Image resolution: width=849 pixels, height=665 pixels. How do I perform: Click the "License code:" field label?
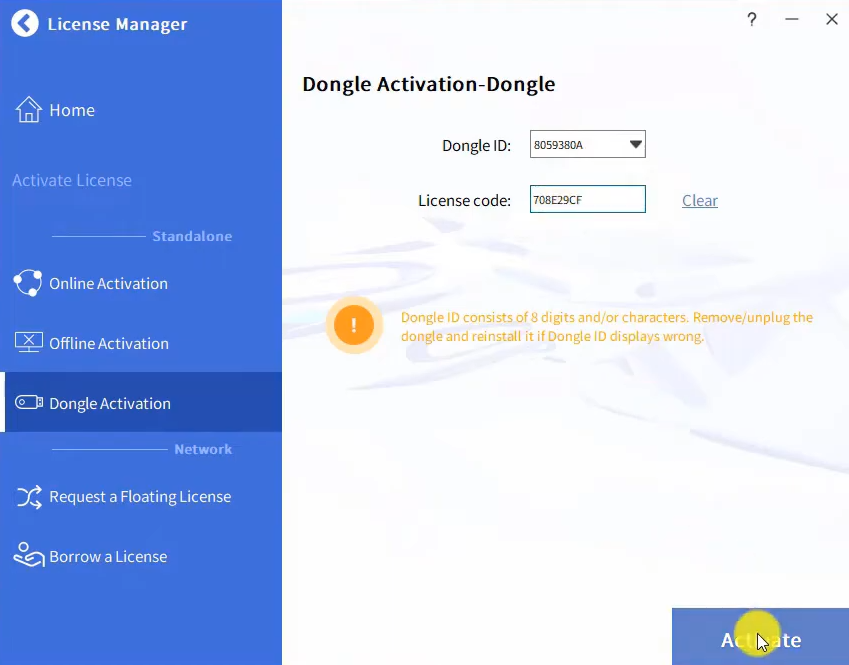pyautogui.click(x=465, y=200)
